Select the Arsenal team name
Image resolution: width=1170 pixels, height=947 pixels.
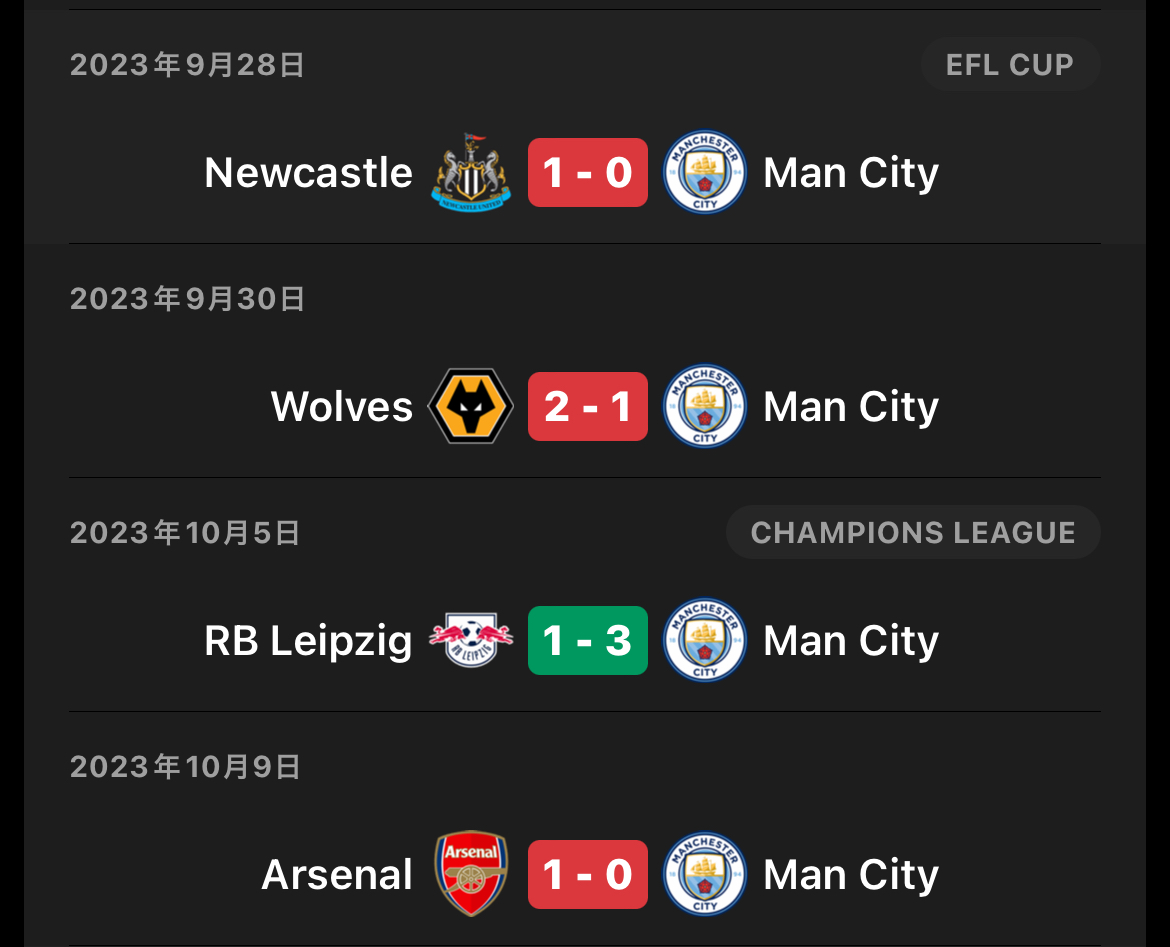[337, 874]
